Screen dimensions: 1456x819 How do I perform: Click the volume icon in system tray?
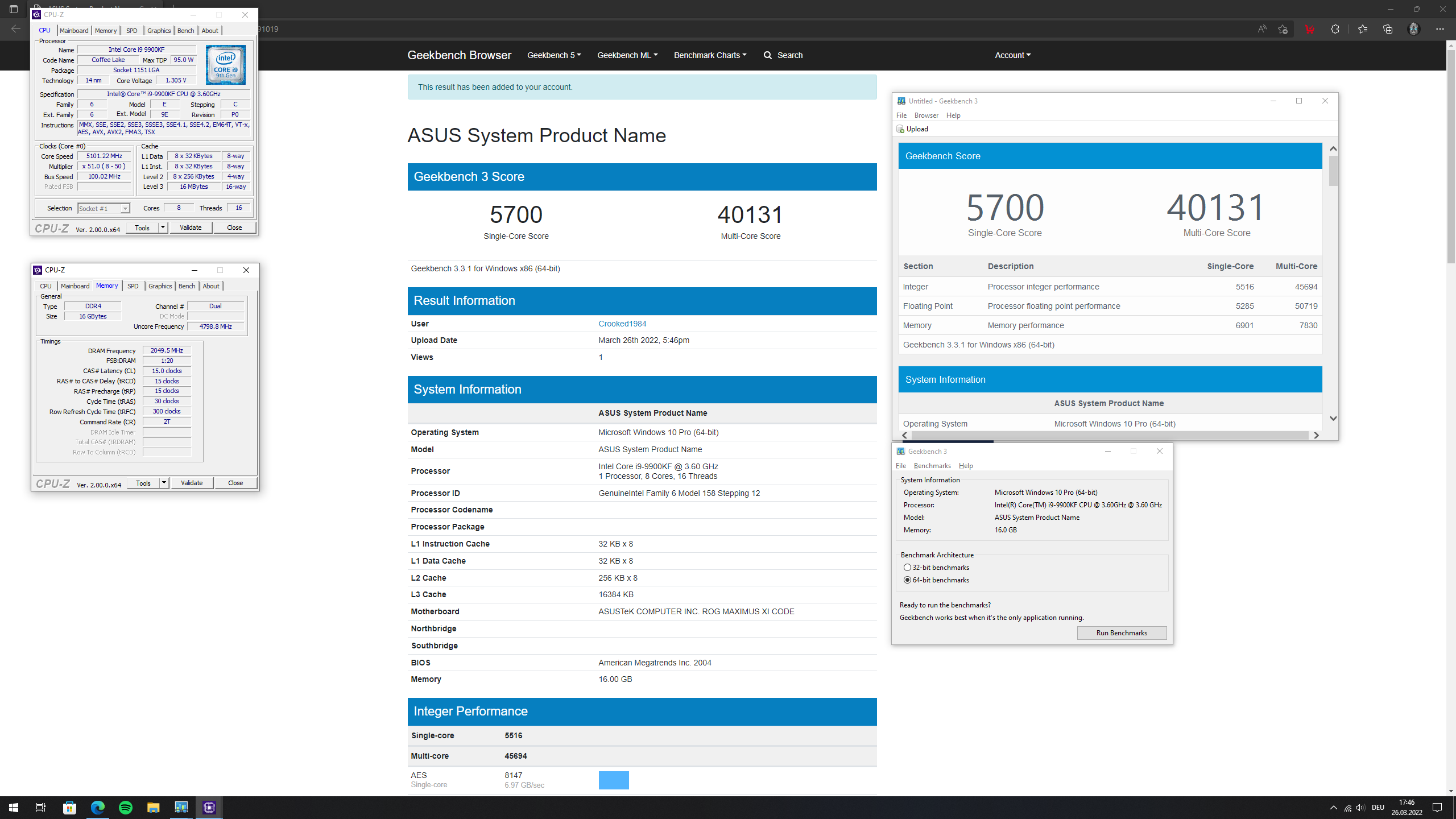pos(1360,808)
